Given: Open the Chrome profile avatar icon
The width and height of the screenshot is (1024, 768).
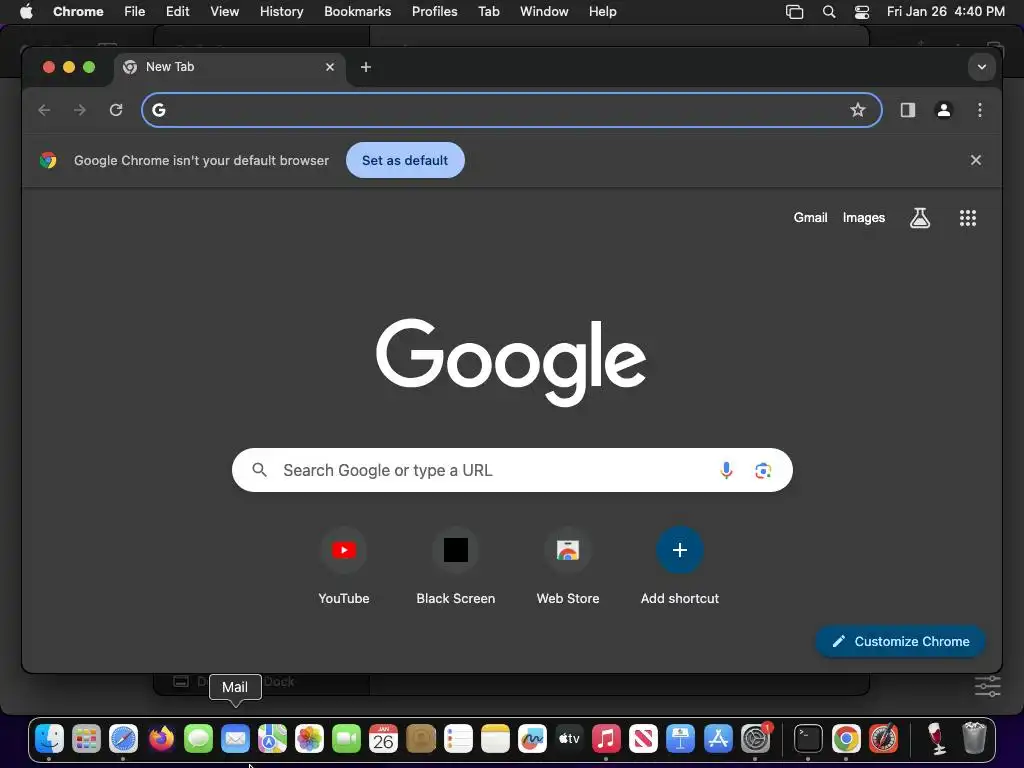Looking at the screenshot, I should point(944,110).
